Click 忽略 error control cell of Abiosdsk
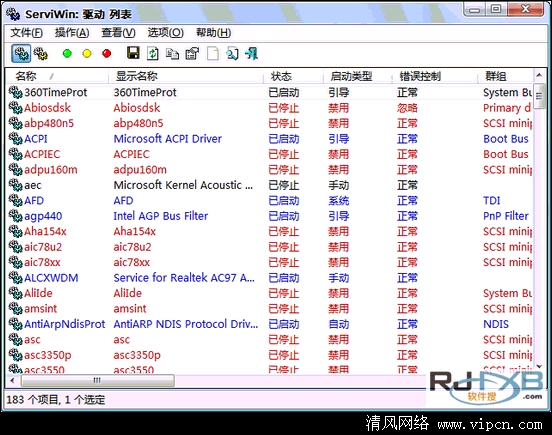Viewport: 552px width, 435px height. [x=407, y=108]
